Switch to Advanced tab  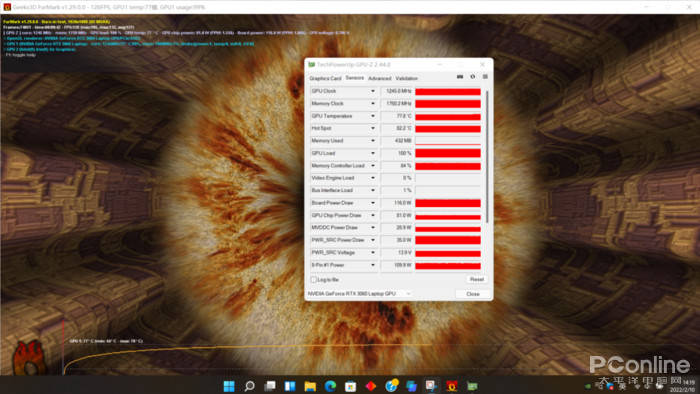379,78
